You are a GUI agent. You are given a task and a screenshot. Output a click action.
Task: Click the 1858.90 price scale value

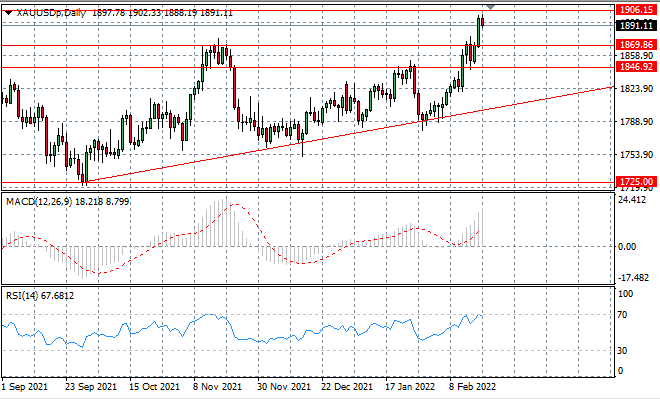point(636,56)
